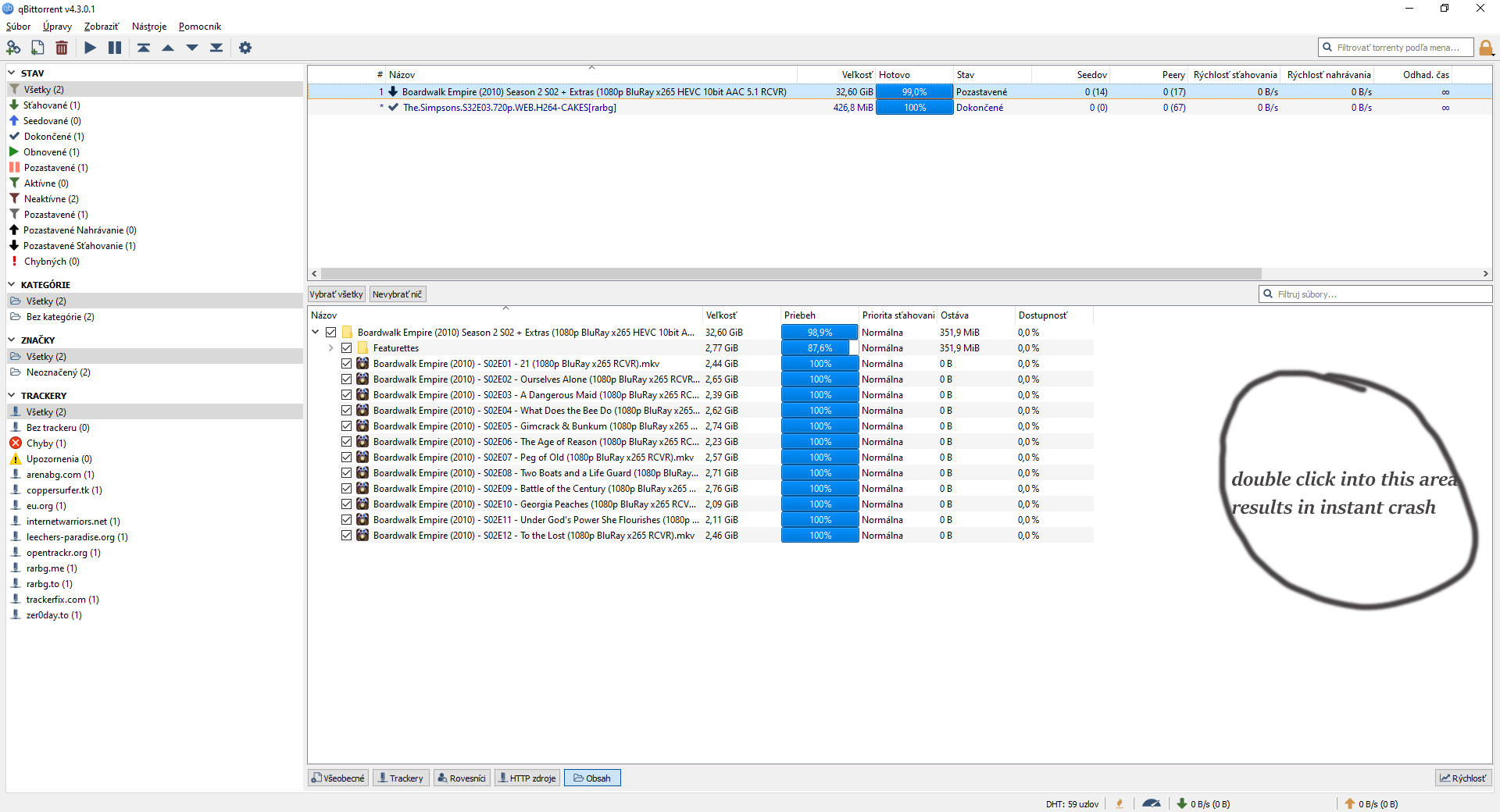1500x812 pixels.
Task: Click the lock UI padlock icon
Action: [1486, 48]
